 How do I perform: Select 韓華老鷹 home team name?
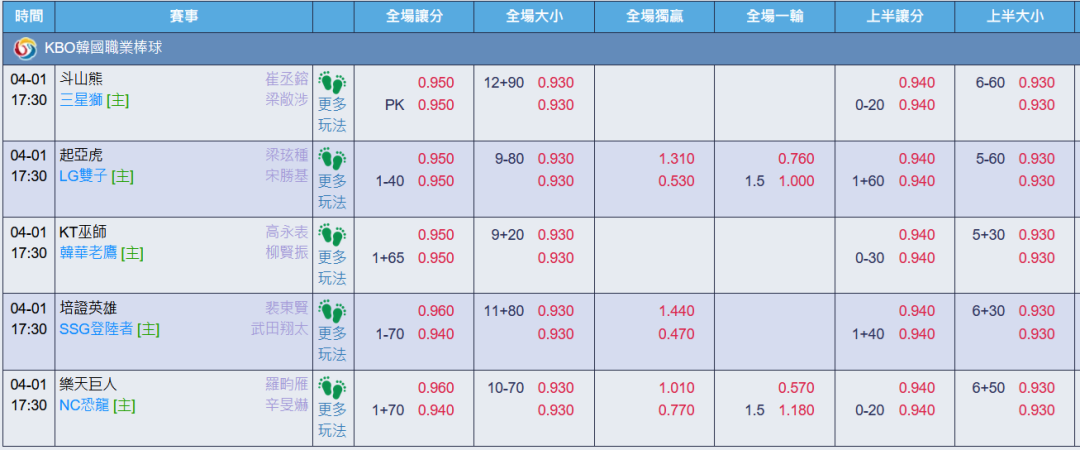pyautogui.click(x=88, y=253)
